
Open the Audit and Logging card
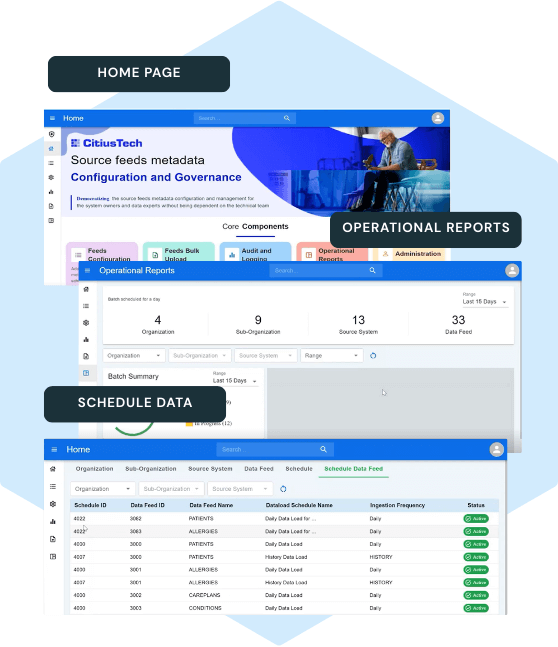click(255, 252)
